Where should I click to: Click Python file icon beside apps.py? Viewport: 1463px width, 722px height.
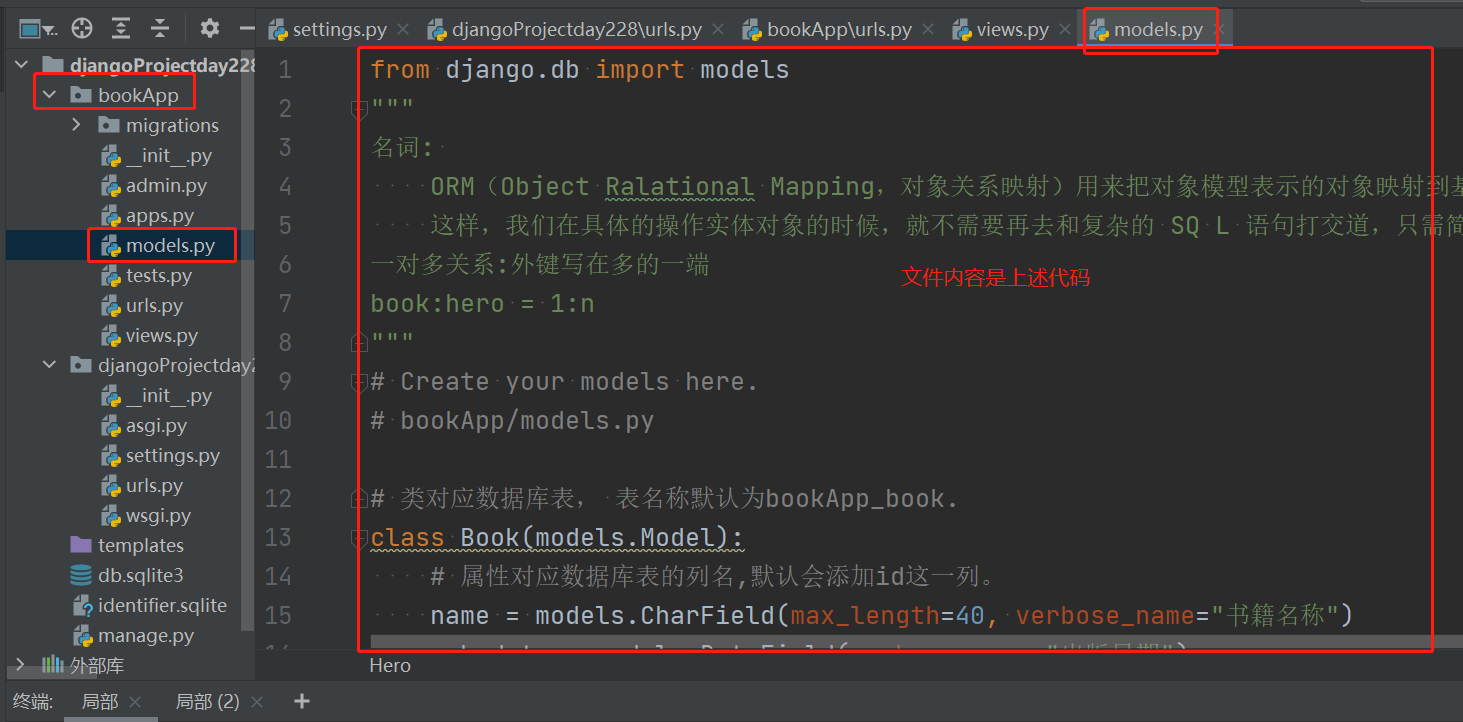click(110, 216)
